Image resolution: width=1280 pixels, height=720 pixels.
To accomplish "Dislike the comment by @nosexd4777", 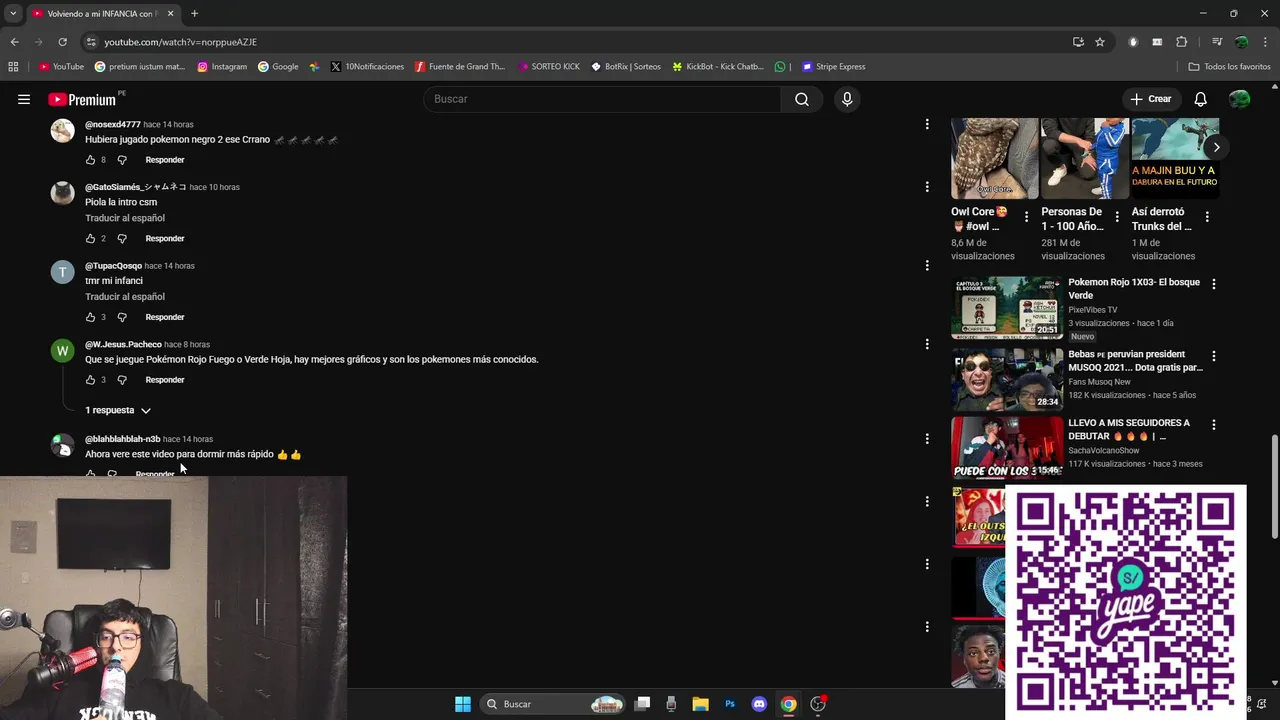I will point(122,160).
